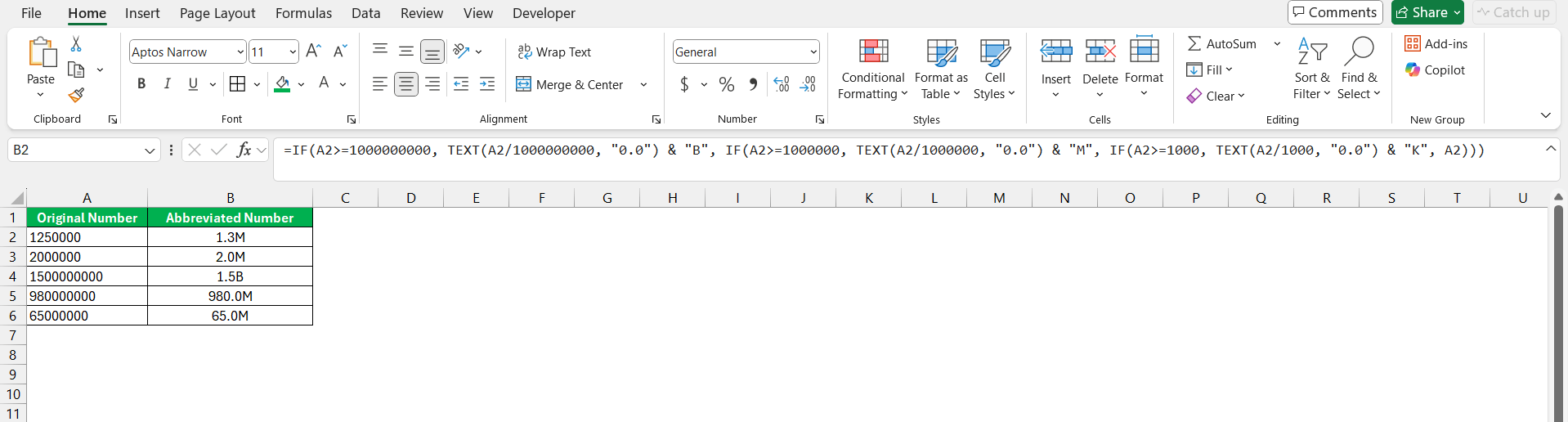Viewport: 1568px width, 422px height.
Task: Click the AutoSum button
Action: pos(1222,43)
